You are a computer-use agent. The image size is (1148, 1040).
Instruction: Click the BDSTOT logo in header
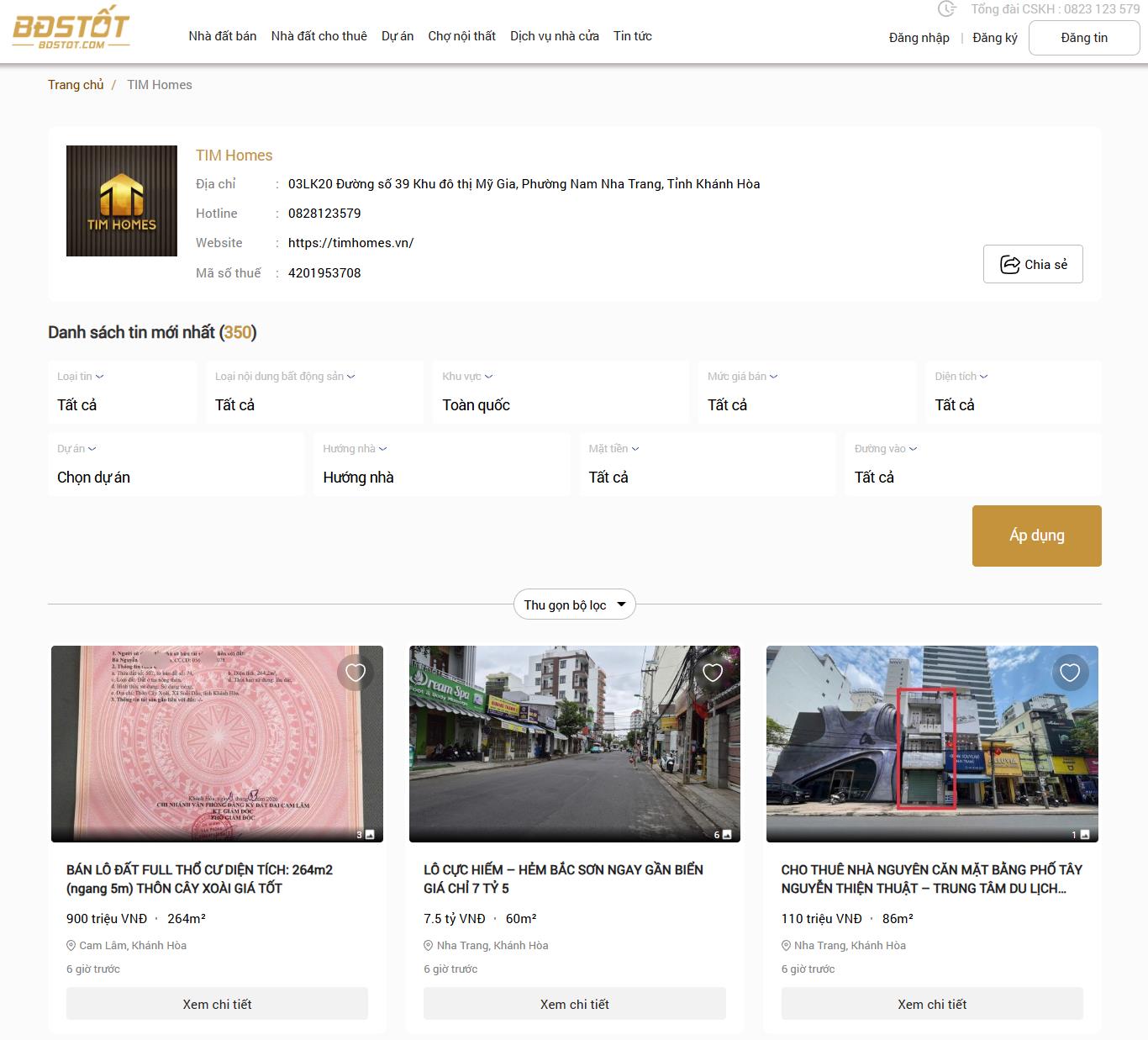click(x=71, y=31)
